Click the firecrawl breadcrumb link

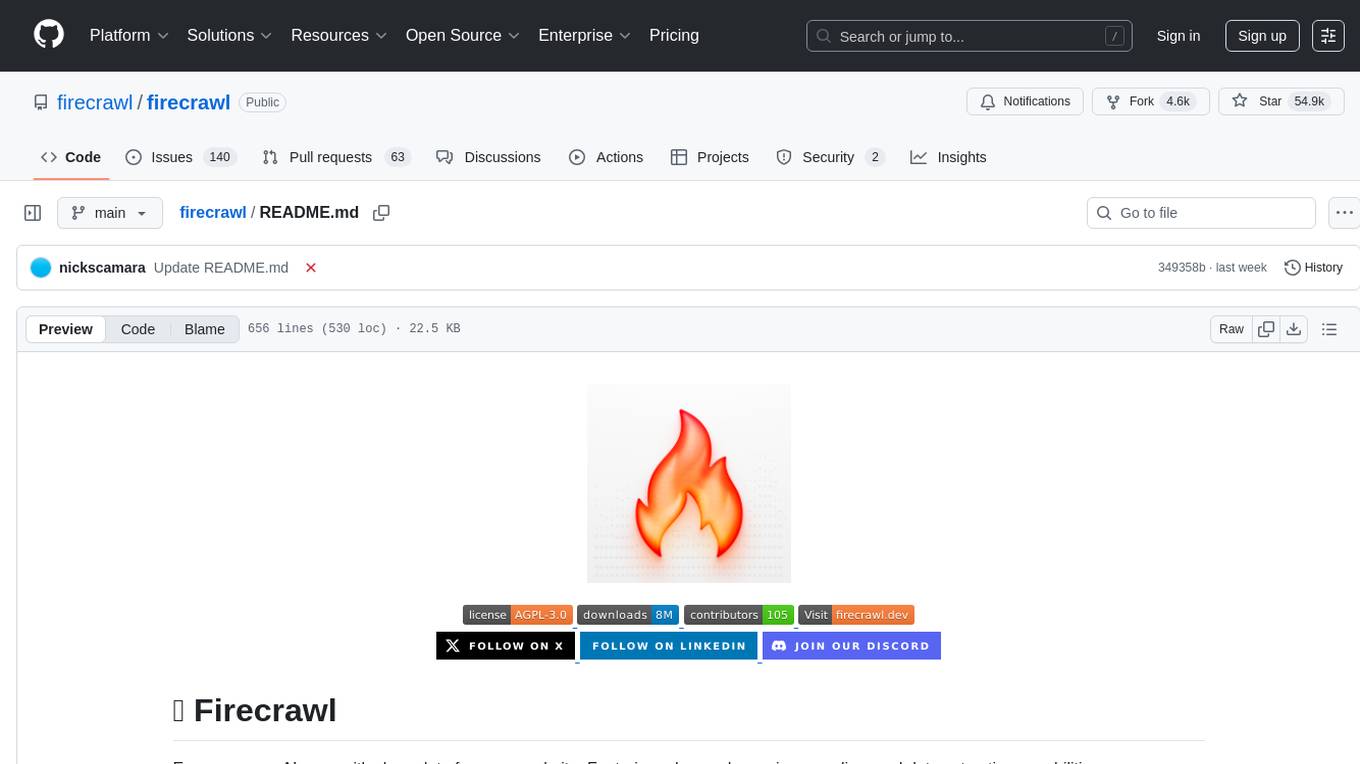213,212
